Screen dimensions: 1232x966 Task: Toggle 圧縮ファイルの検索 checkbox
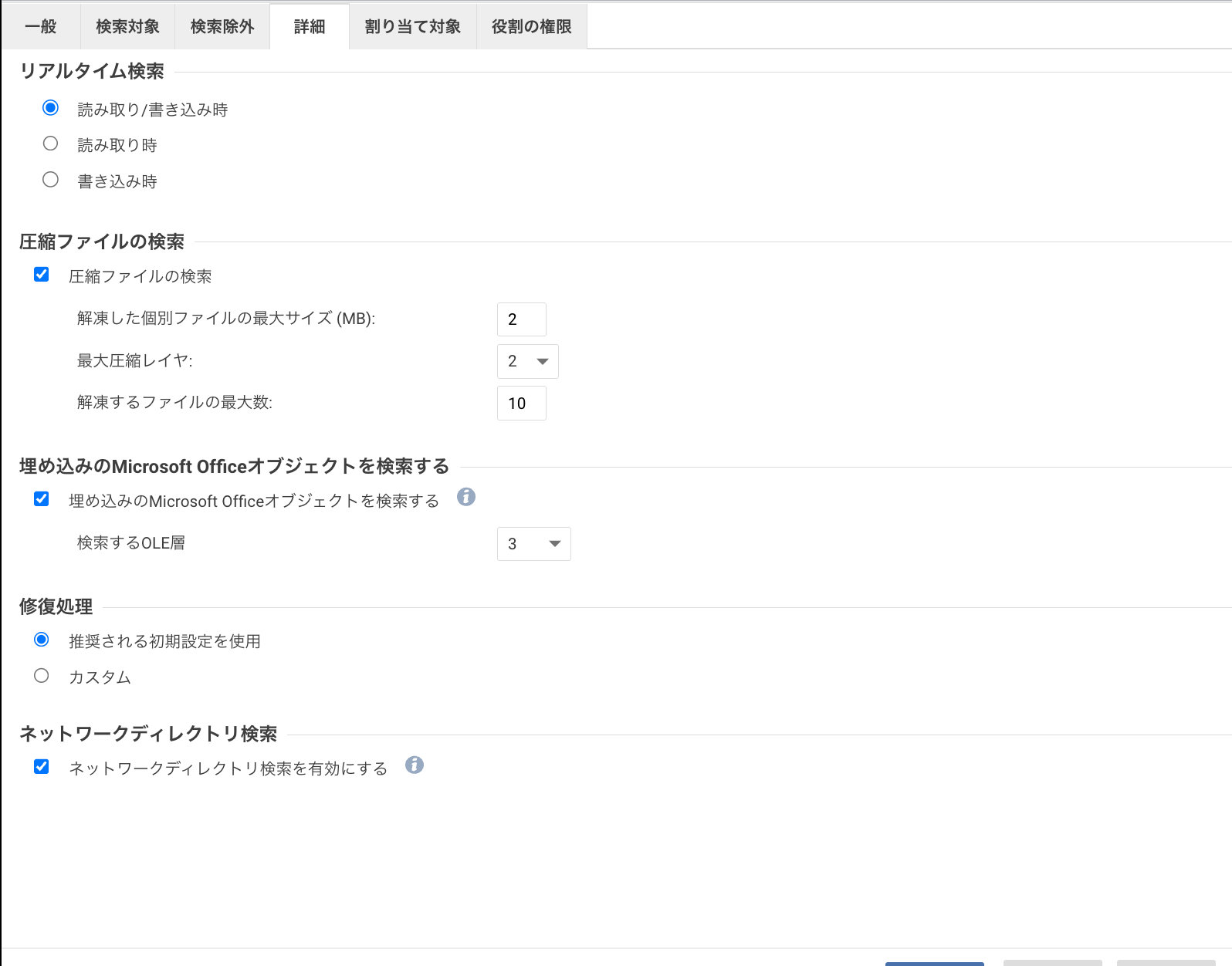42,275
